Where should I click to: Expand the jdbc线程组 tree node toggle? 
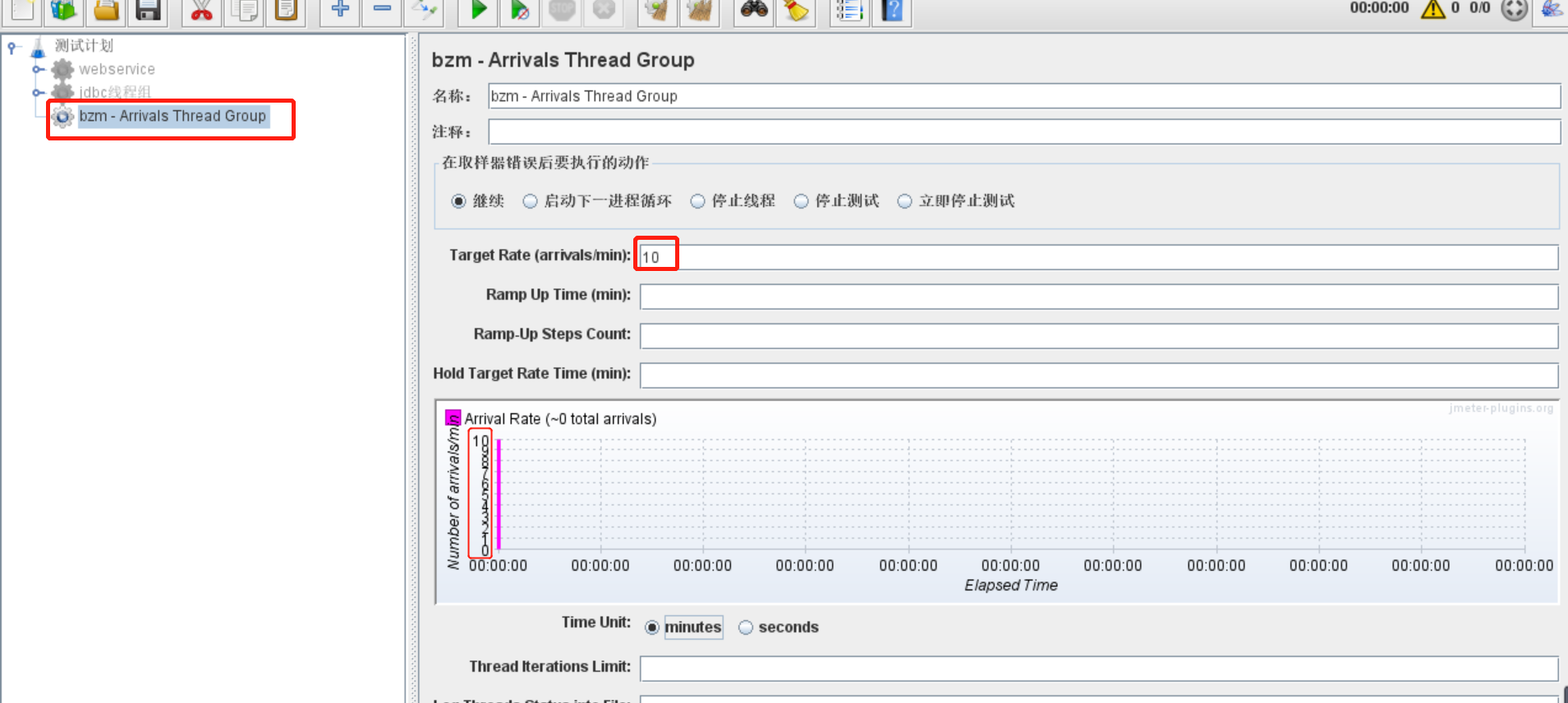pos(38,93)
